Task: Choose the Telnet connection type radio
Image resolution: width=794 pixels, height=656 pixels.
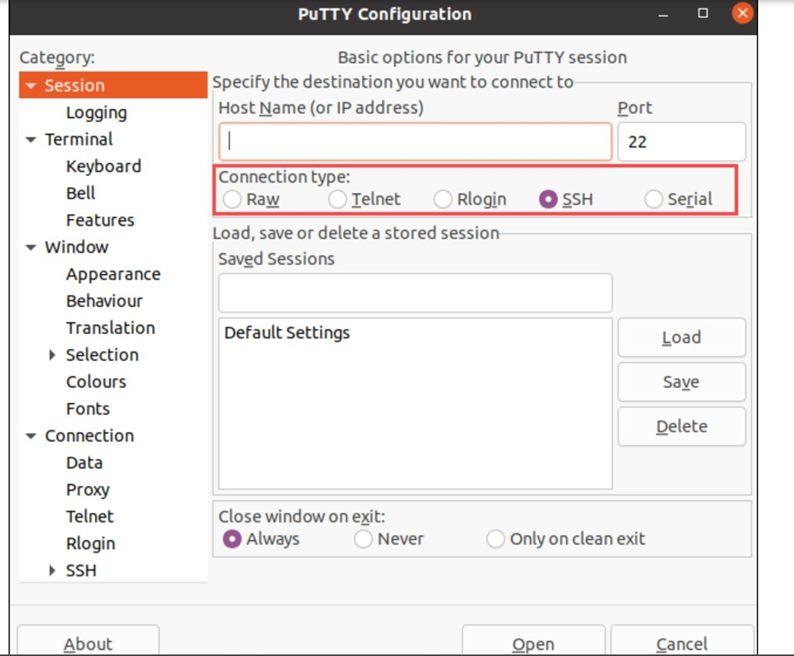Action: click(338, 199)
